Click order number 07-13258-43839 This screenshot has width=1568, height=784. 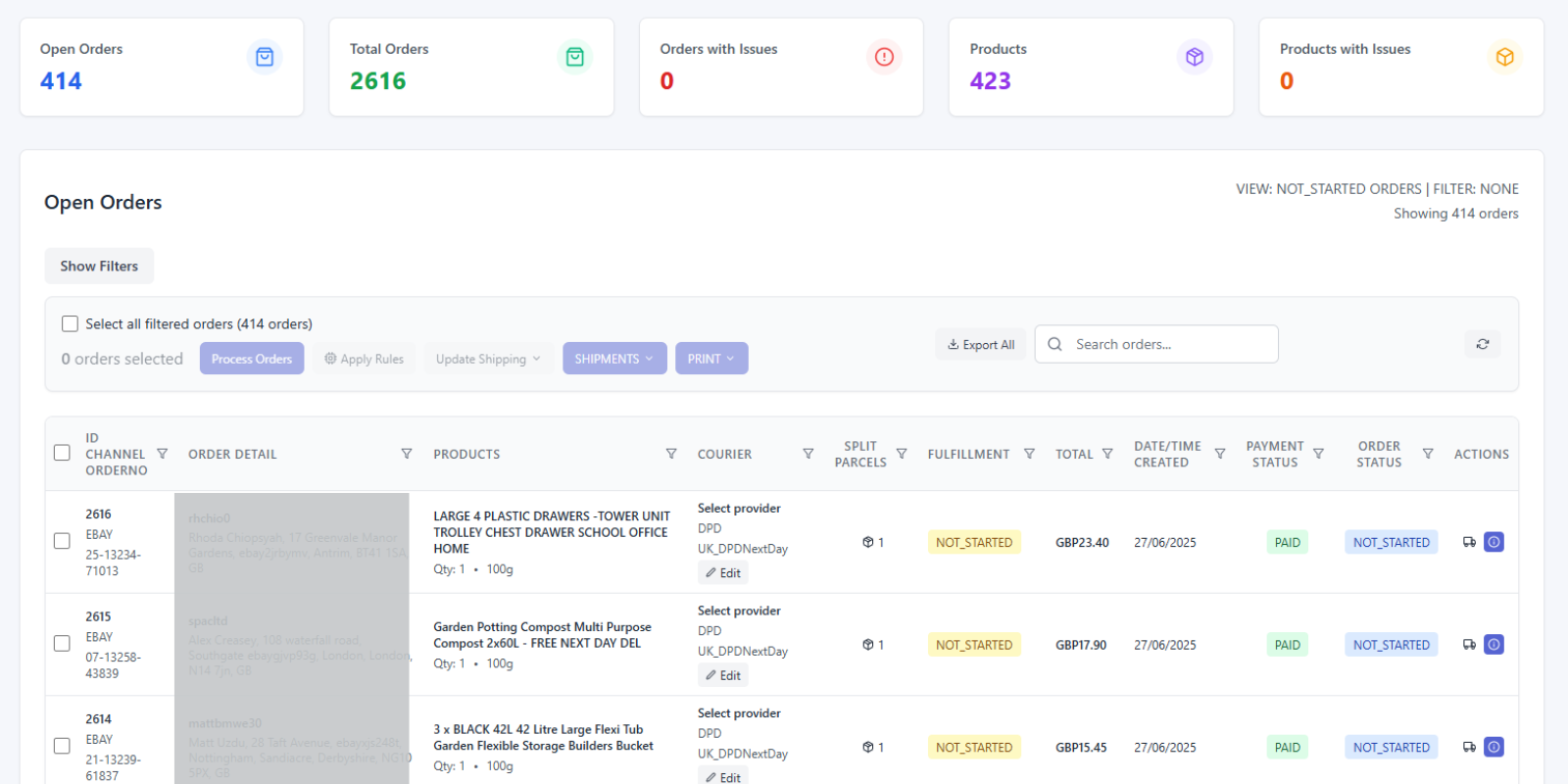coord(113,665)
